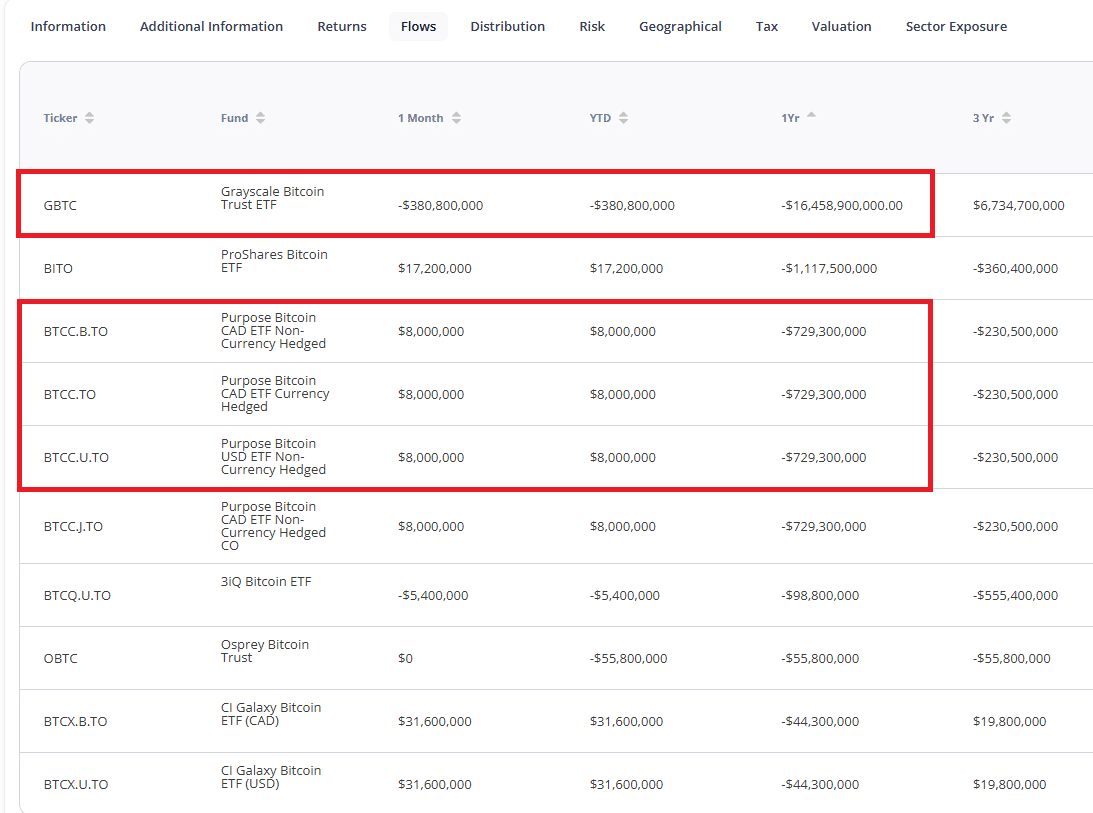Click ProShares Bitcoin ETF fund name
Viewport: 1093px width, 813px height.
pyautogui.click(x=273, y=261)
